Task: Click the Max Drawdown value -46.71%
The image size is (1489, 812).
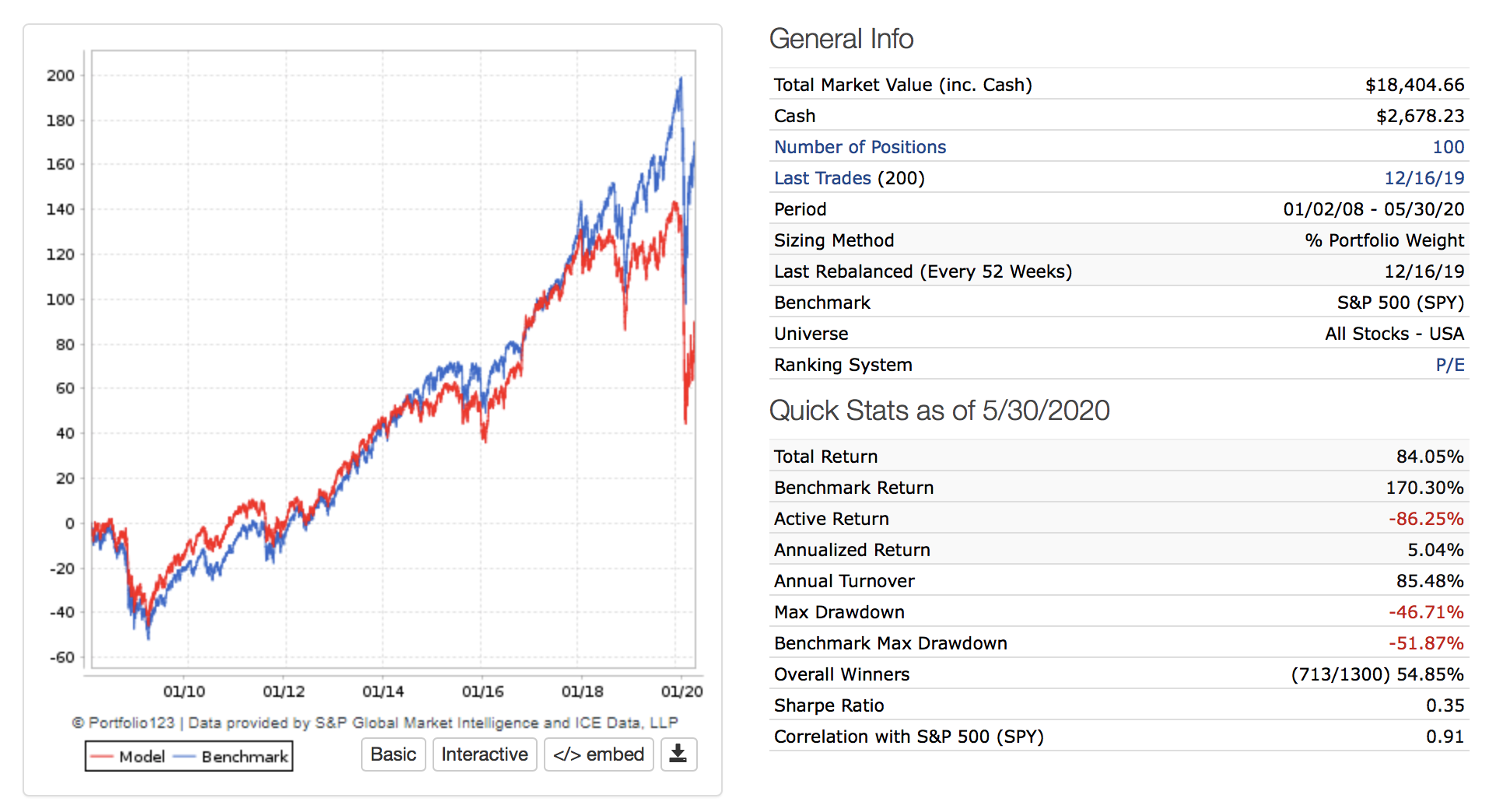Action: (x=1425, y=612)
